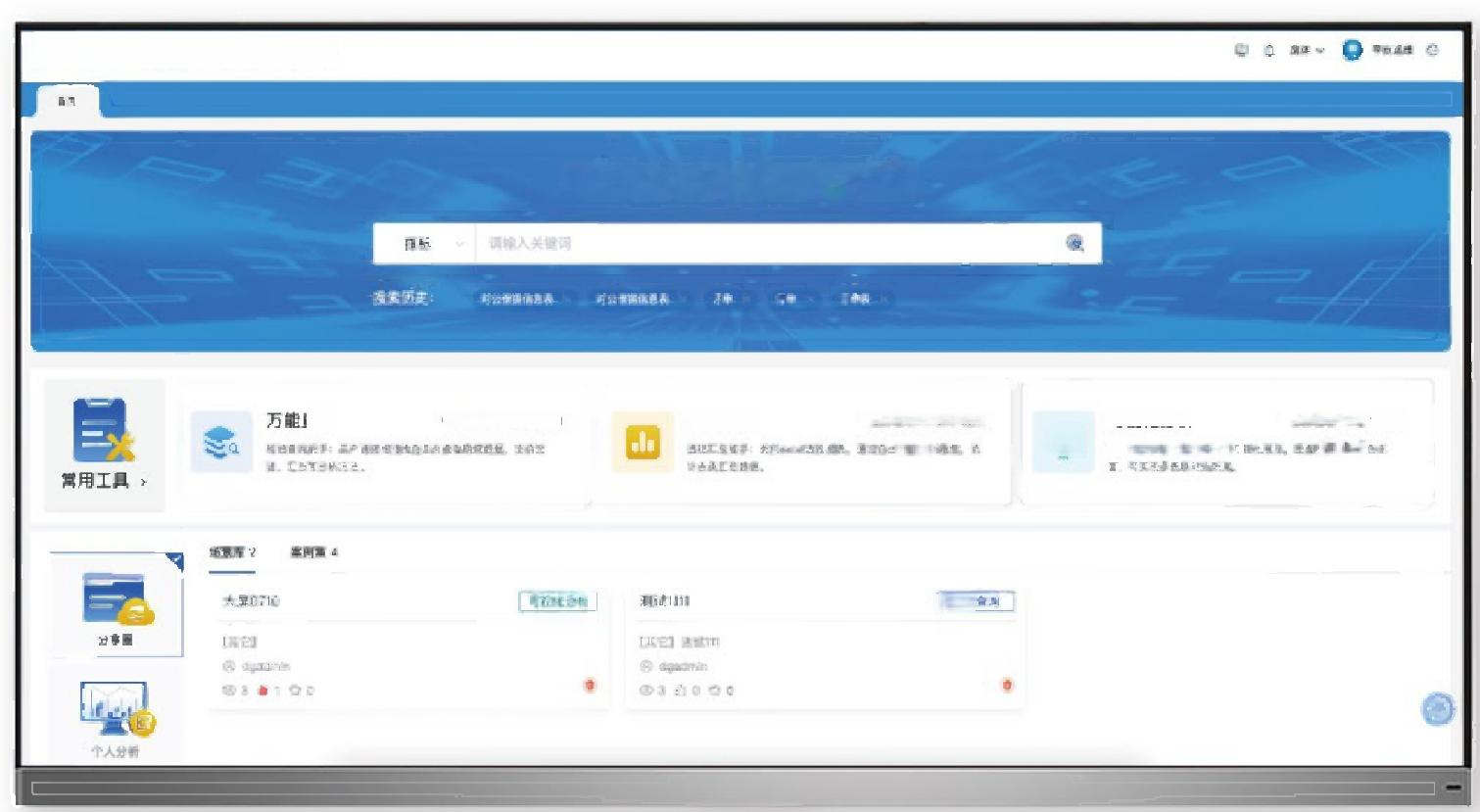Open the language dropdown in top header
This screenshot has height=812, width=1480.
click(1307, 51)
